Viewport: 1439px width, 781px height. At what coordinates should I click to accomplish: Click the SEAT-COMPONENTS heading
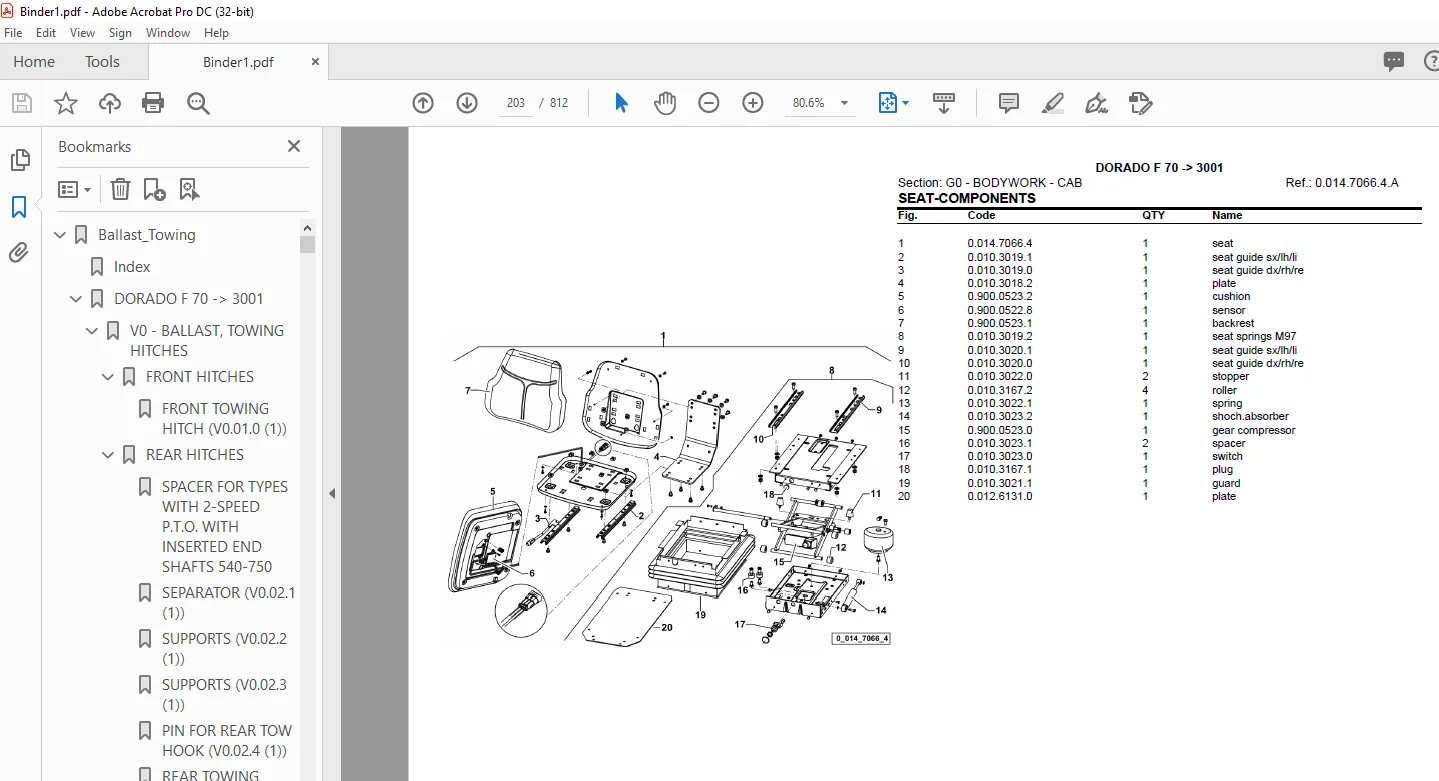tap(967, 198)
